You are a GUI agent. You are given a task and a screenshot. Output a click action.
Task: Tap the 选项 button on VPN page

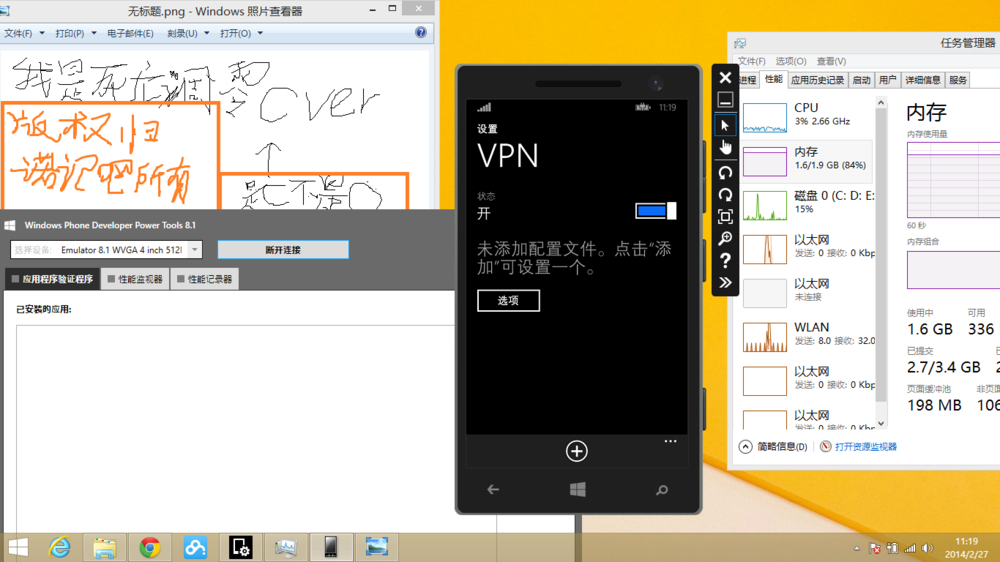point(508,300)
